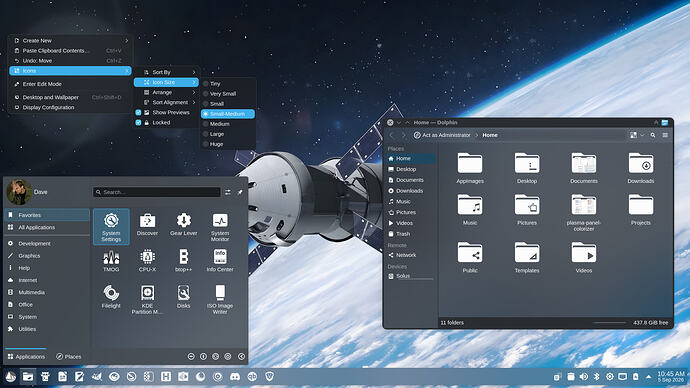Open the Templates folder in Dolphin
This screenshot has width=690, height=388.
pos(527,258)
